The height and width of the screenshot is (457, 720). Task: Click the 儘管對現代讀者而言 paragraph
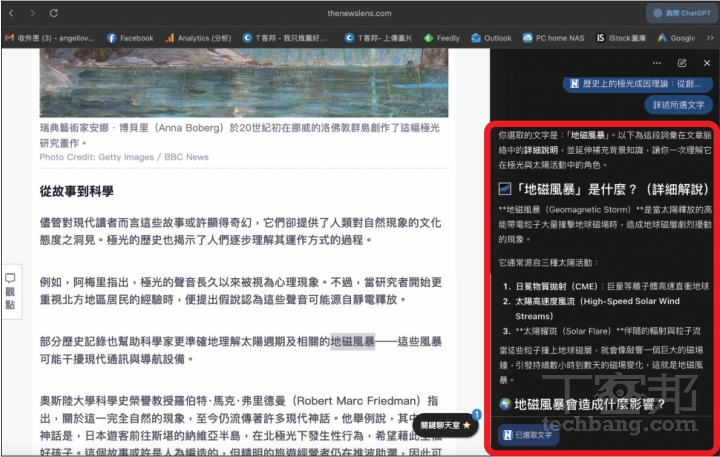241,231
